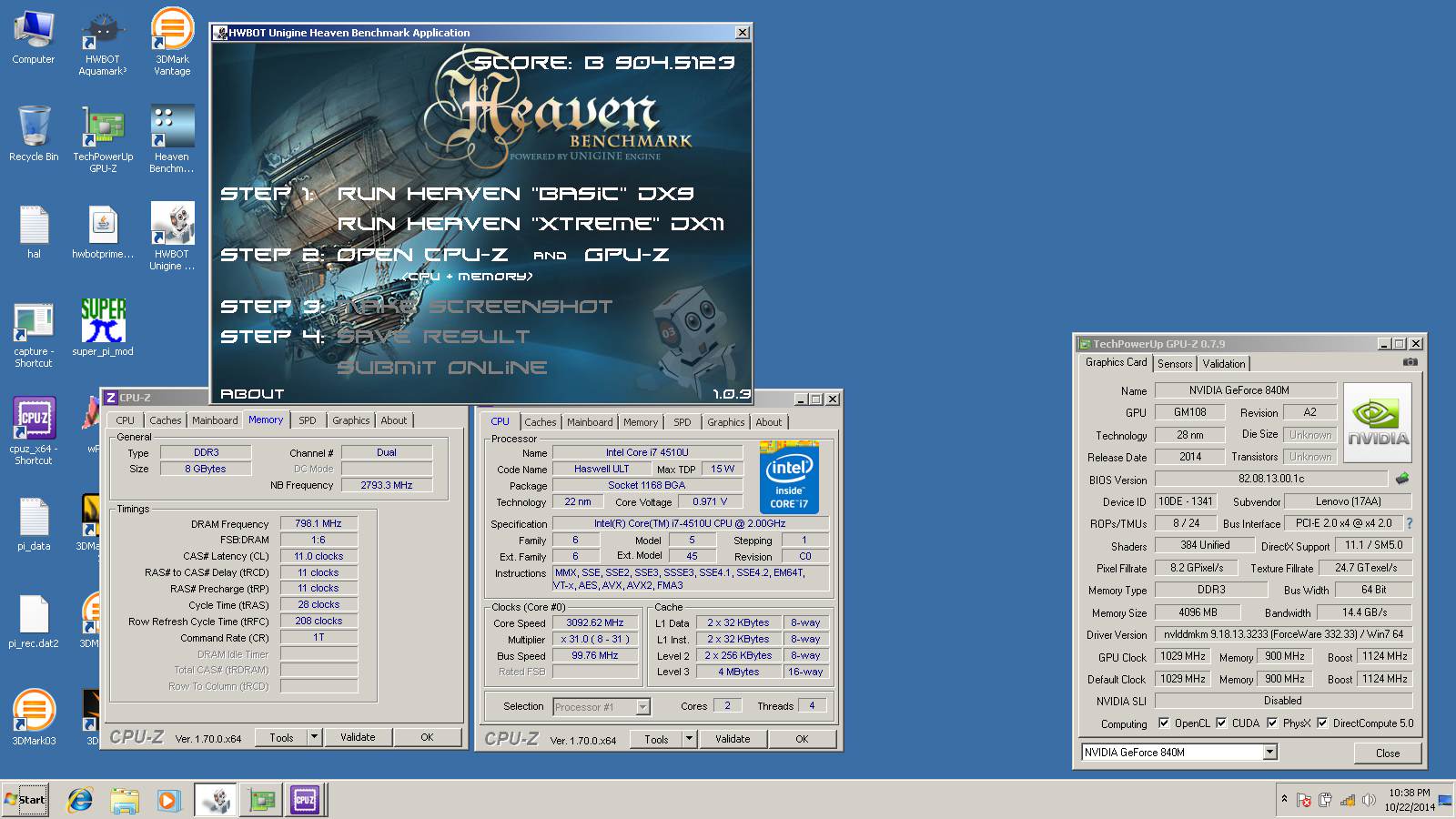Launch 3DMark03 desktop shortcut

34,719
